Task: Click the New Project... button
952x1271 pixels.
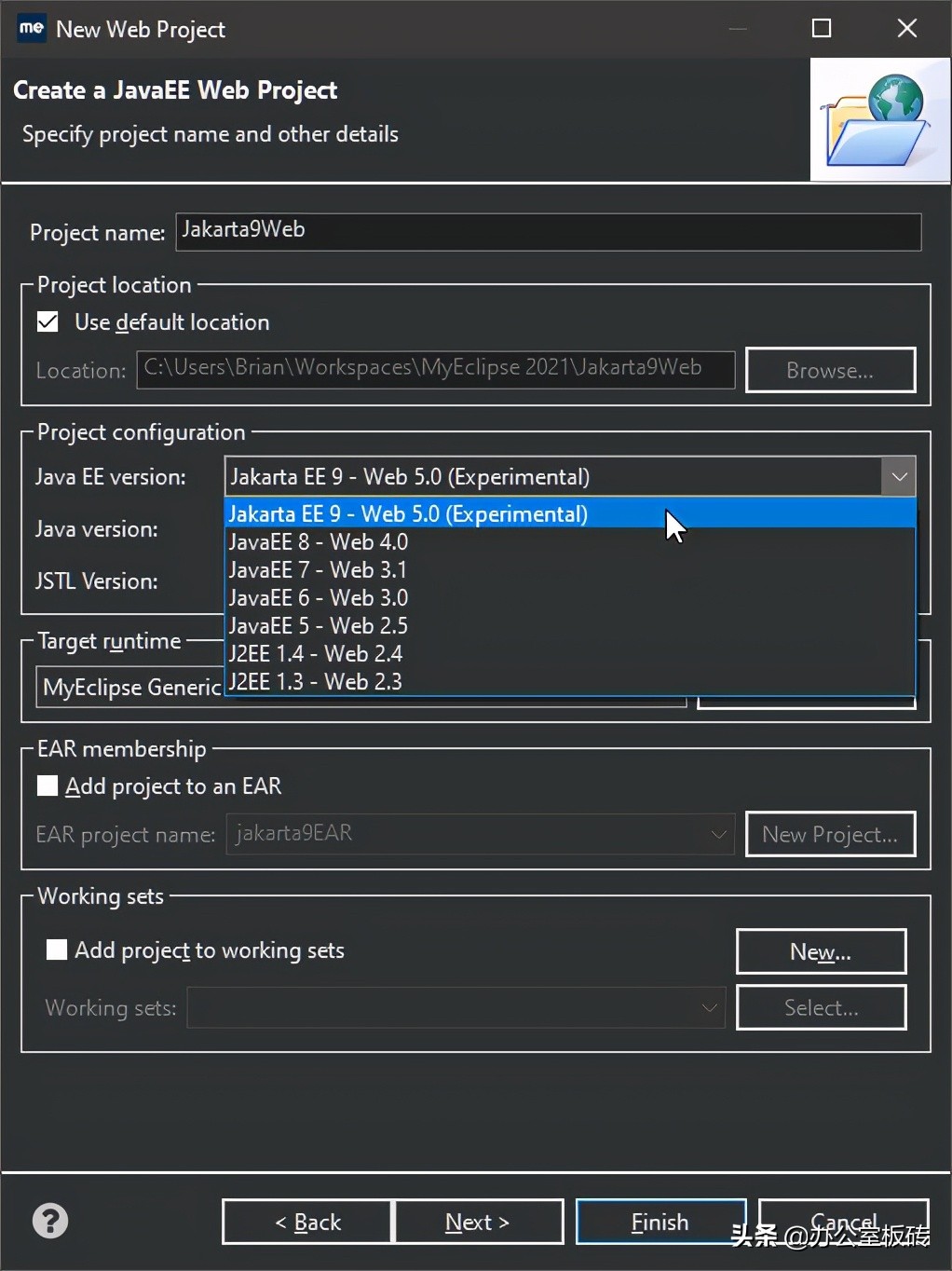Action: pyautogui.click(x=830, y=834)
